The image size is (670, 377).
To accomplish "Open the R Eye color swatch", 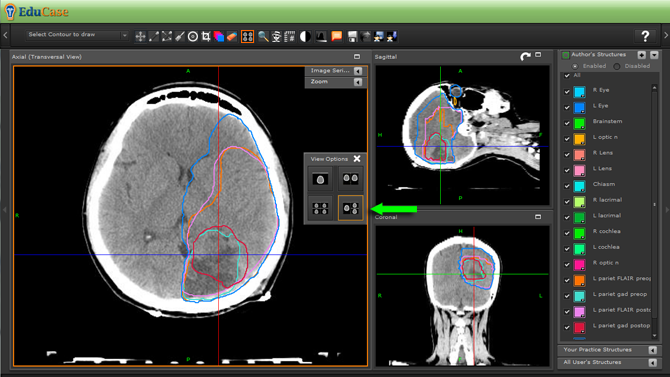I will tap(579, 92).
